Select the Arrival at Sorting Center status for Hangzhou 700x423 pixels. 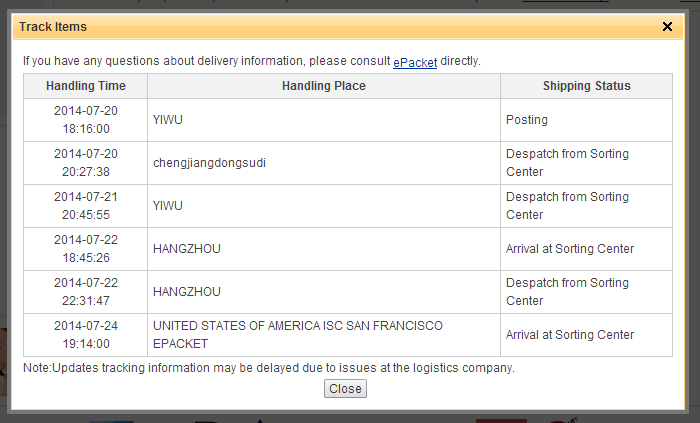coord(587,249)
